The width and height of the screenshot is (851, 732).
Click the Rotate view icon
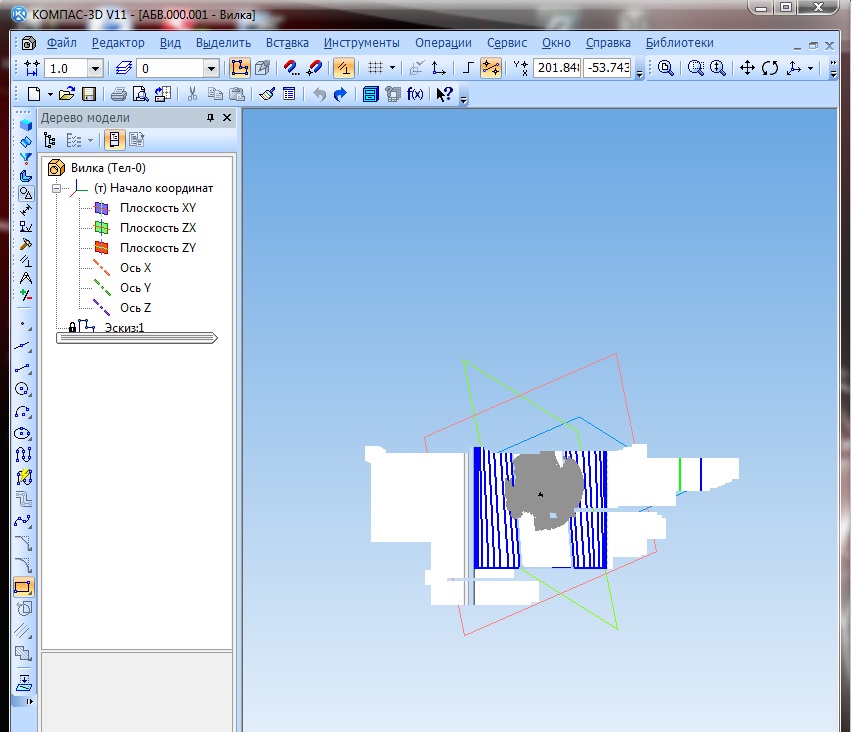click(770, 68)
